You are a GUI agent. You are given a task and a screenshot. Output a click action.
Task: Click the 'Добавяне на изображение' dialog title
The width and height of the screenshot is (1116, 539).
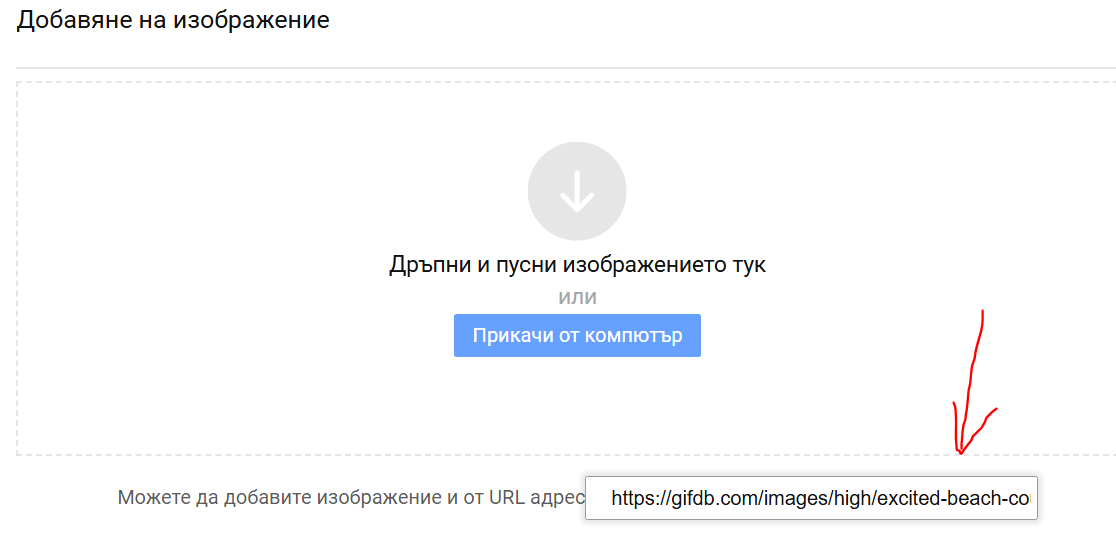(173, 20)
